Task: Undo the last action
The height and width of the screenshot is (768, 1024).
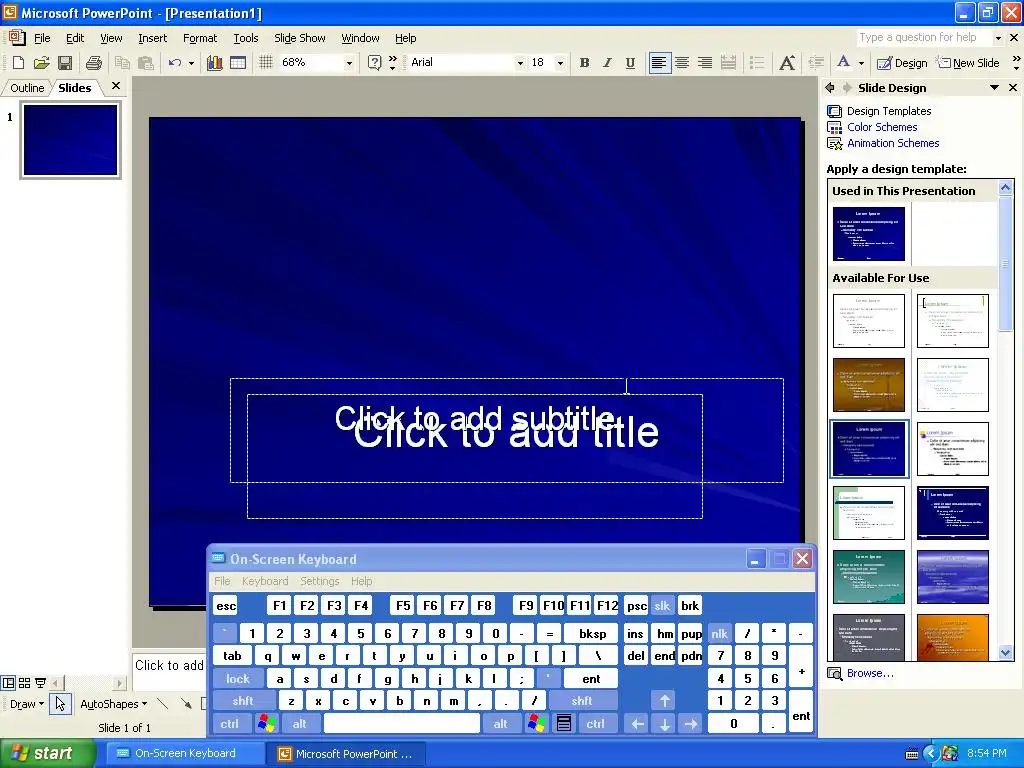Action: [x=174, y=63]
